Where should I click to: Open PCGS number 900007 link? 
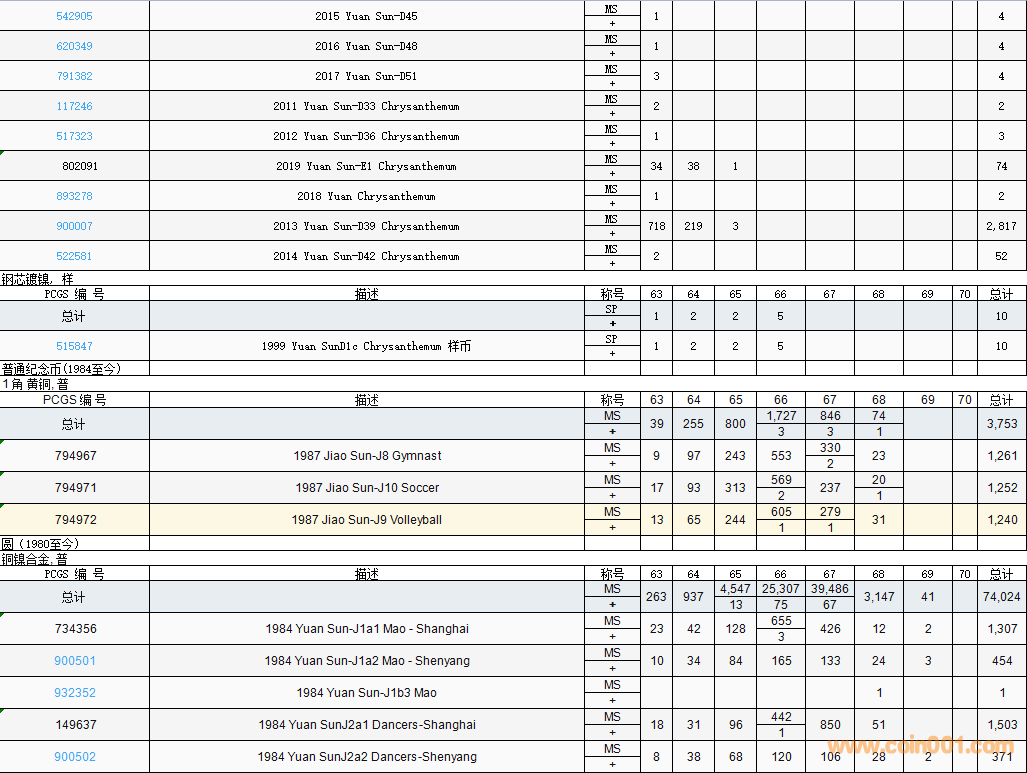[x=74, y=226]
